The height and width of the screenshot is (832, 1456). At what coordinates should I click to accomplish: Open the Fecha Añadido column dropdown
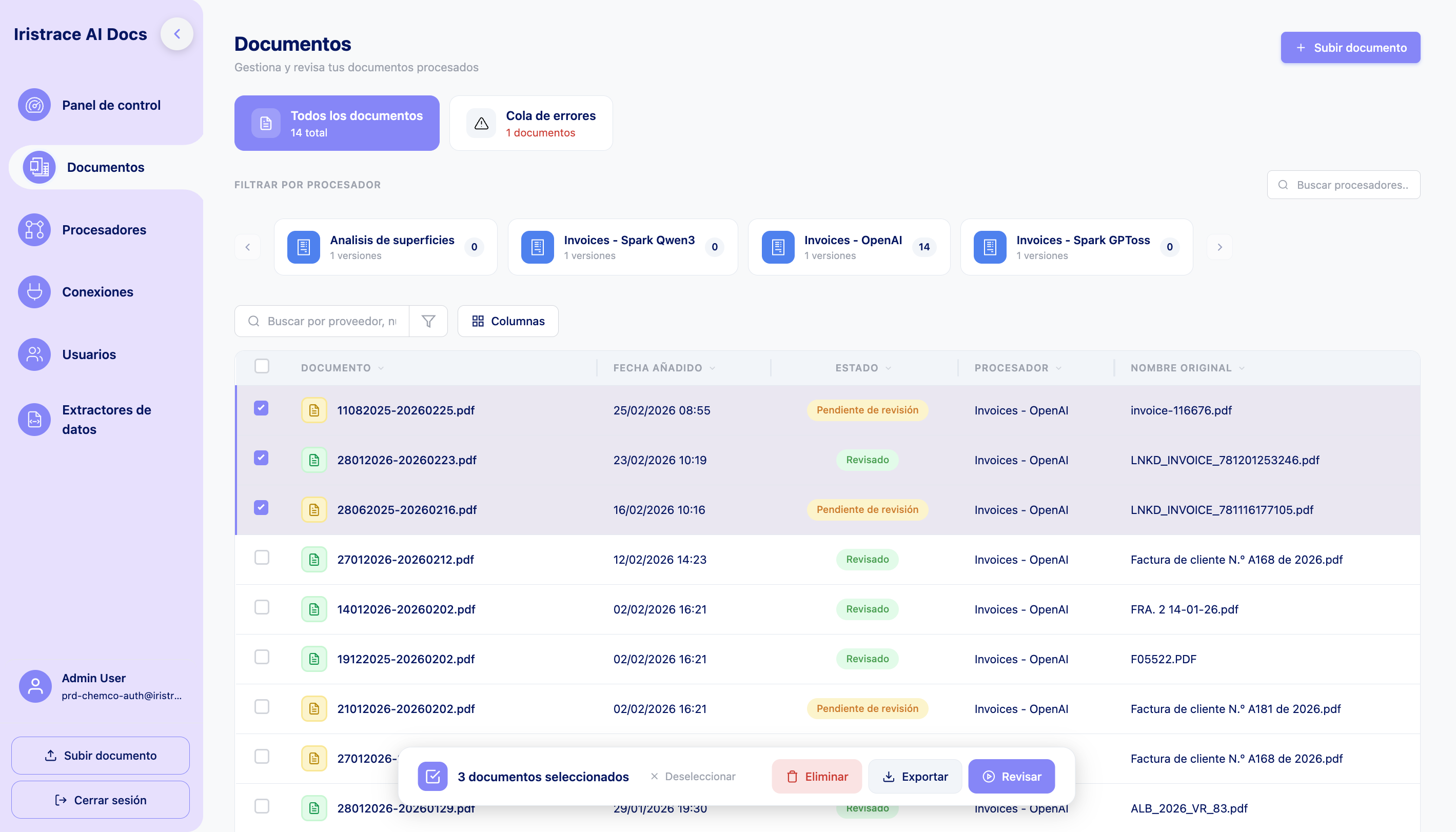712,368
